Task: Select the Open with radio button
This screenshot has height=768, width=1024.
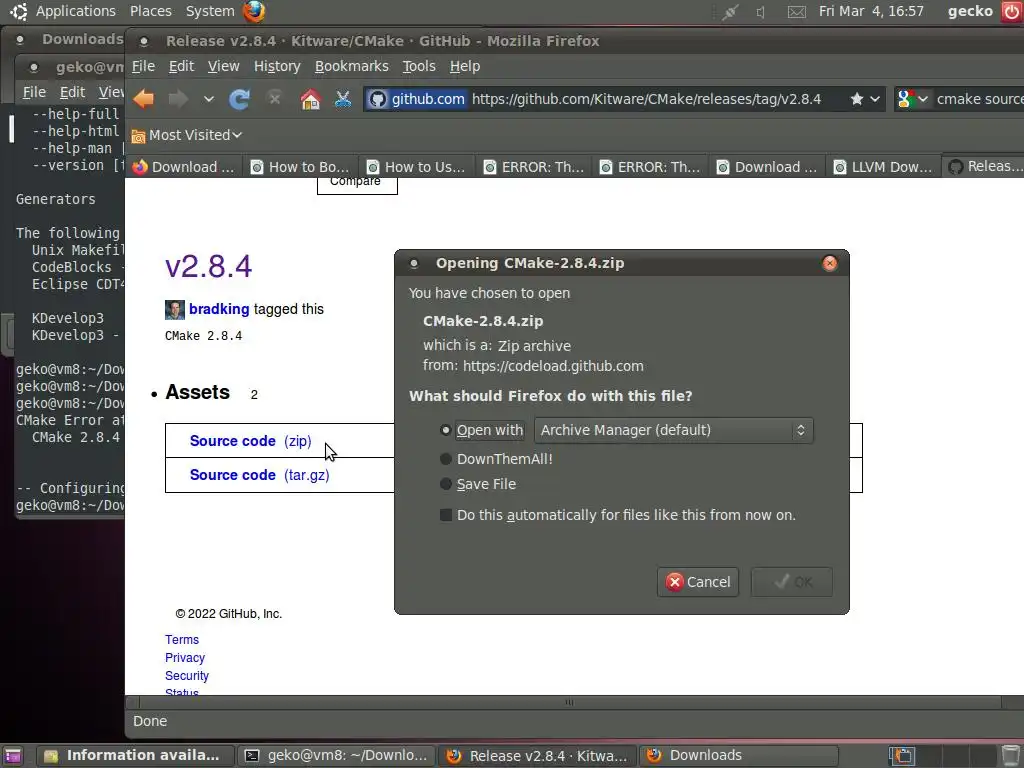Action: point(446,430)
